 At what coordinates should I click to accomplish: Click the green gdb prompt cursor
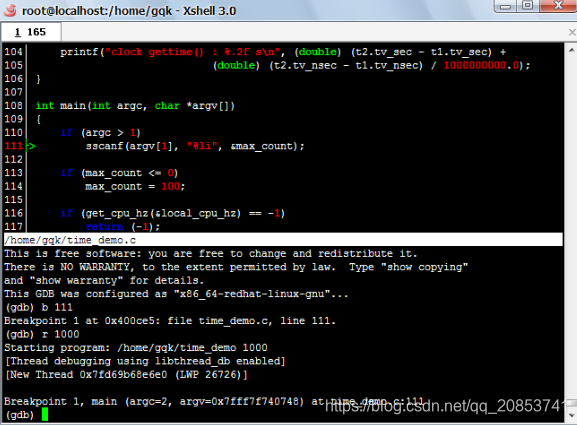pyautogui.click(x=45, y=415)
